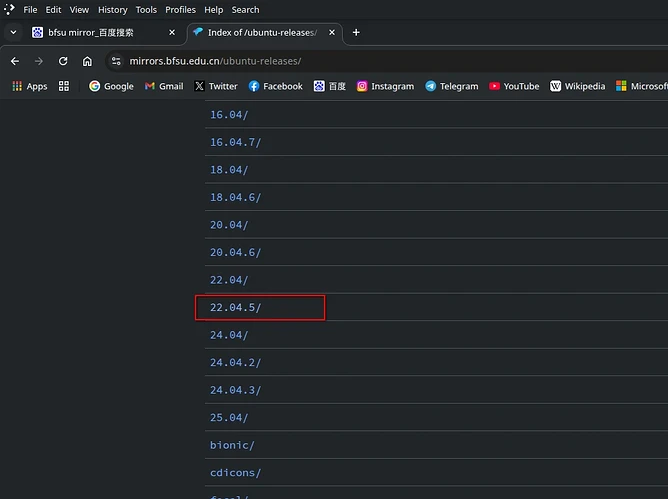Go to the browser home page

(87, 61)
